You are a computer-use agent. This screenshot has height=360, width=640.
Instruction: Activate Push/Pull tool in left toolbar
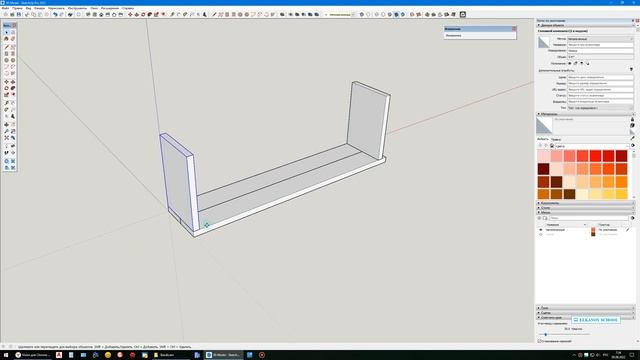point(13,82)
